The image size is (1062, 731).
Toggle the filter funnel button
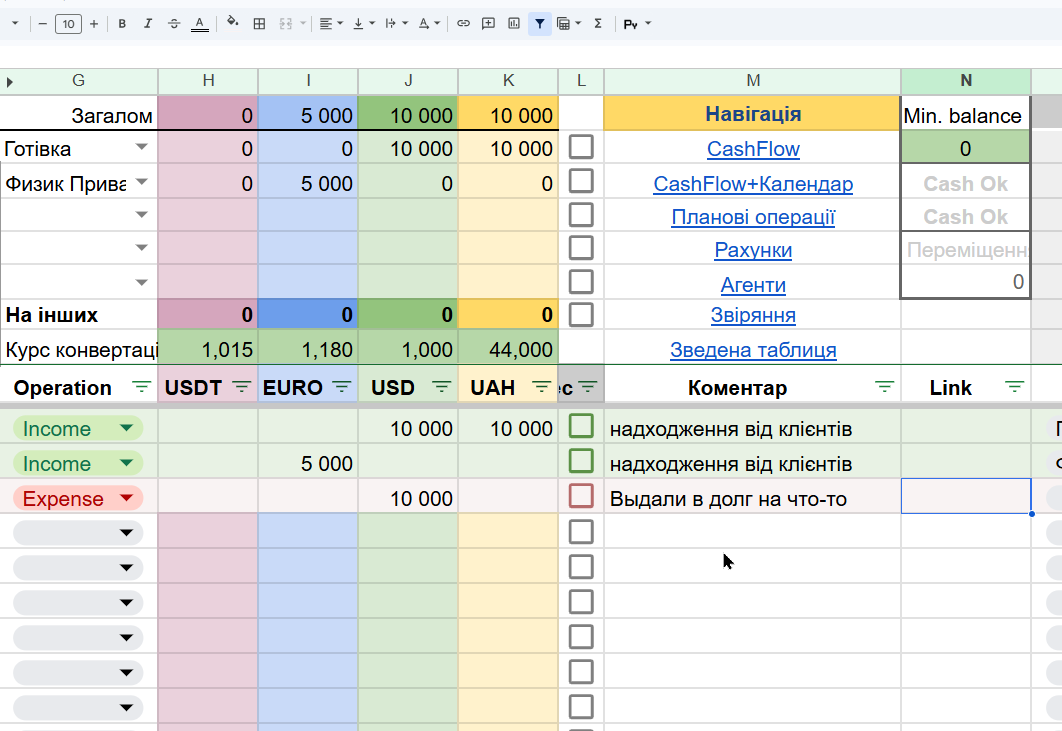(540, 24)
